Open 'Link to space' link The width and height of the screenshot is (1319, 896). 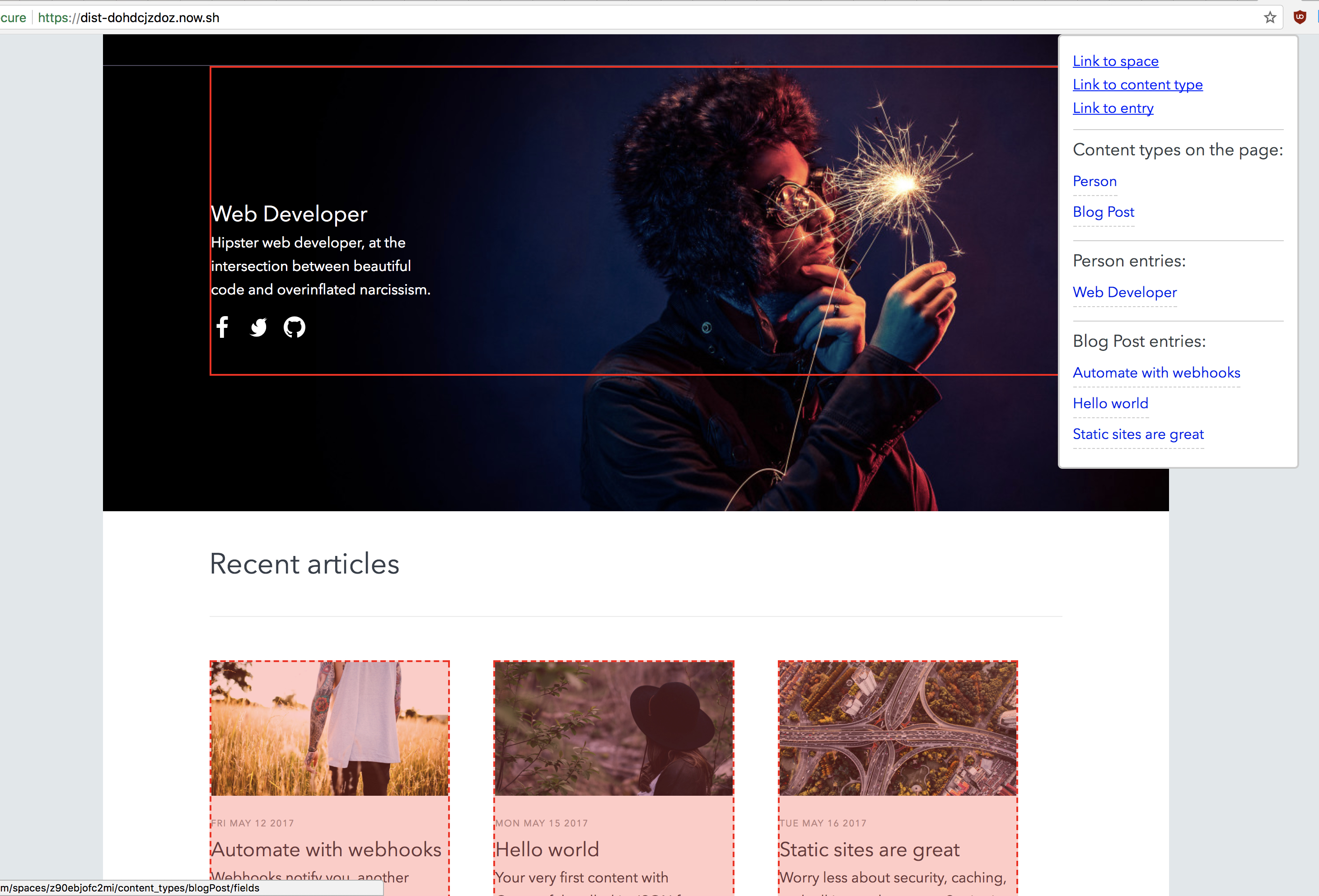1115,61
